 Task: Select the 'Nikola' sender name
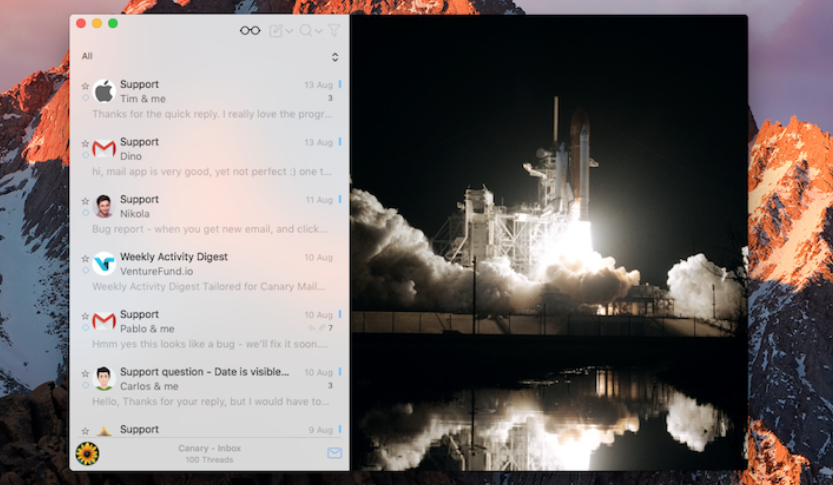tap(134, 214)
